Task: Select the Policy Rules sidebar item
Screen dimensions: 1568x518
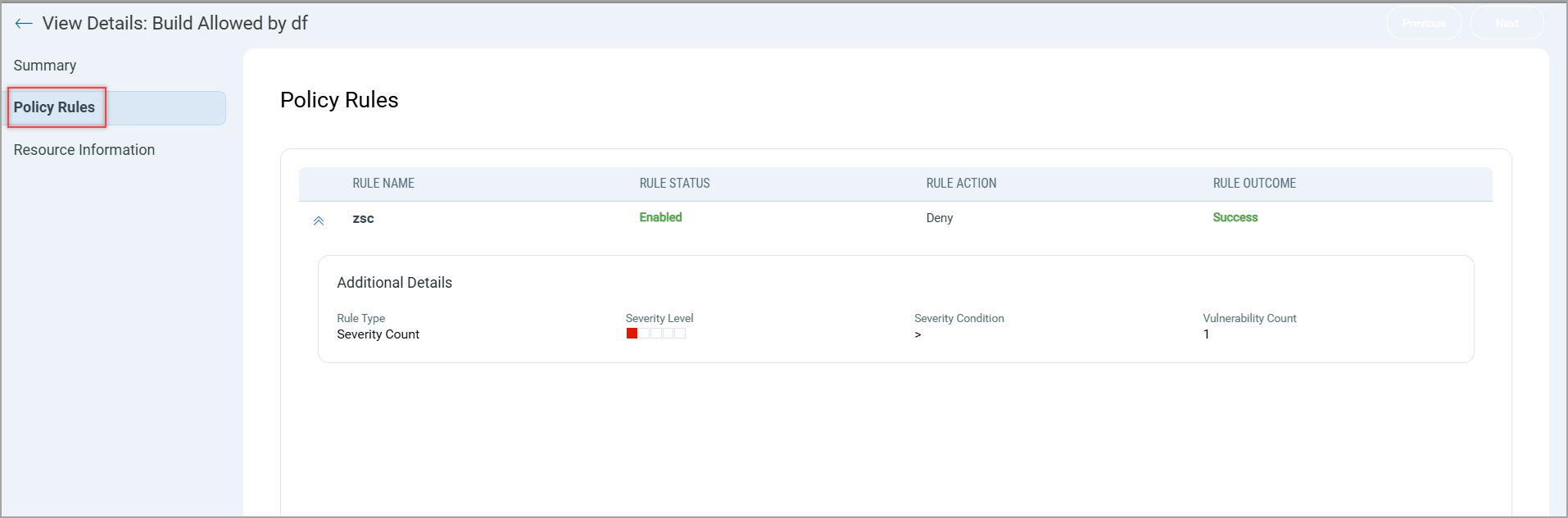Action: point(55,107)
